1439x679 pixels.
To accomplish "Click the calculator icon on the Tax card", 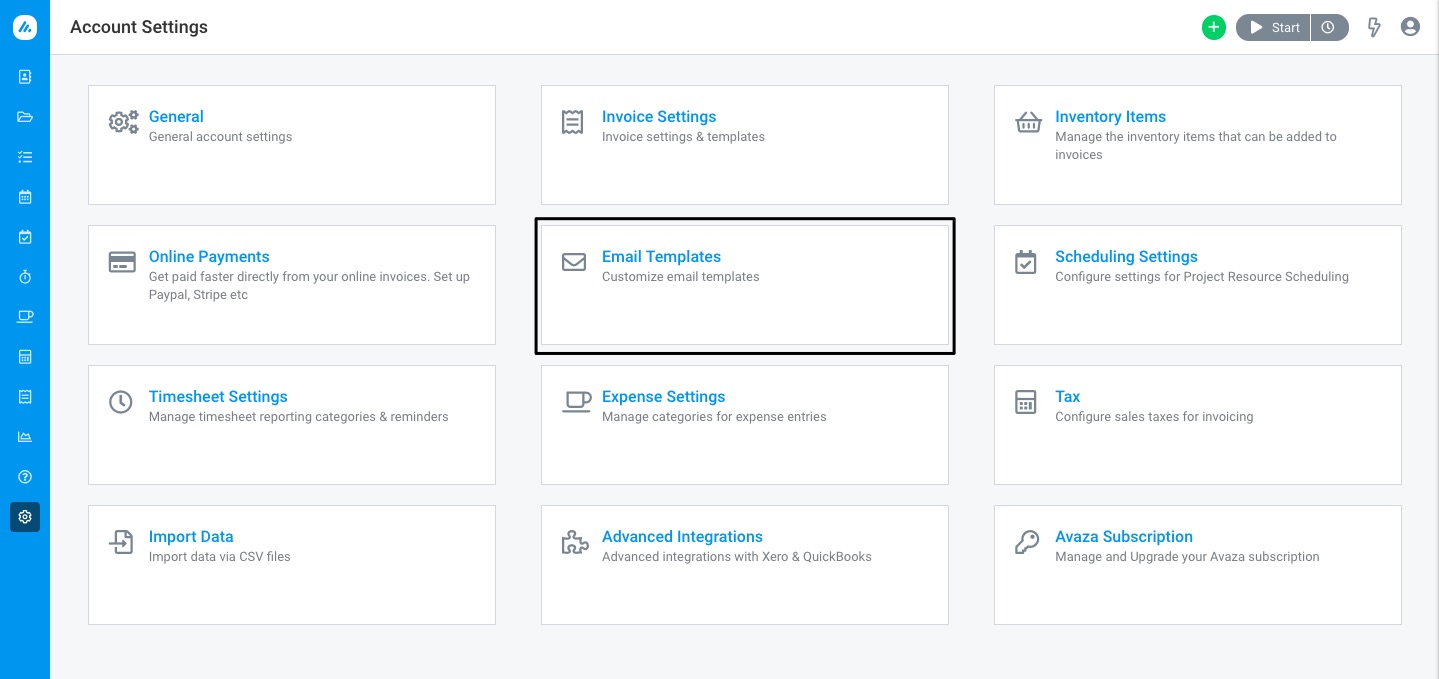I will pyautogui.click(x=1025, y=402).
